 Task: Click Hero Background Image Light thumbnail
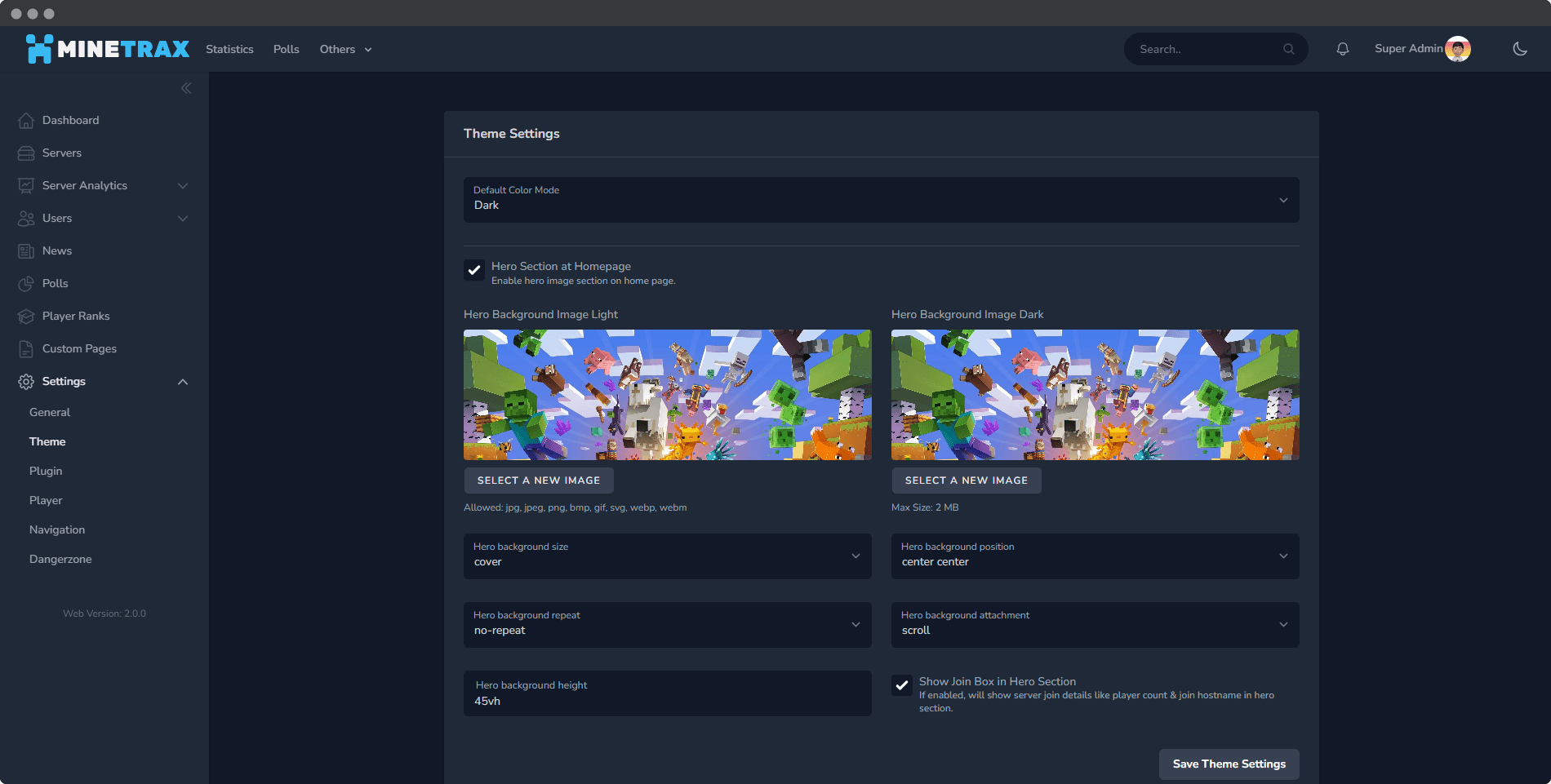click(668, 395)
